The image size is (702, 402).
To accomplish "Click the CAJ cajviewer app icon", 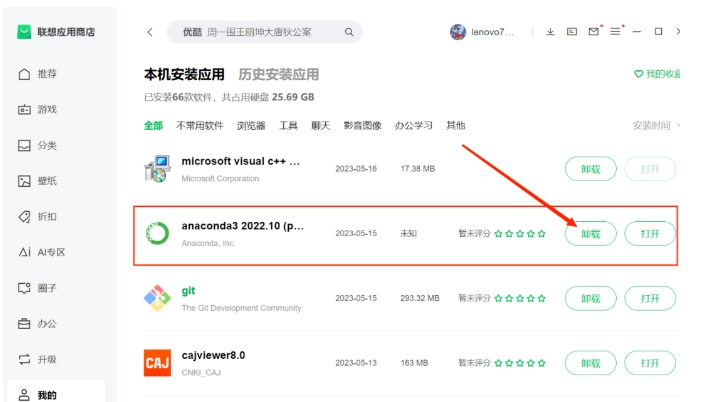I will pos(157,363).
